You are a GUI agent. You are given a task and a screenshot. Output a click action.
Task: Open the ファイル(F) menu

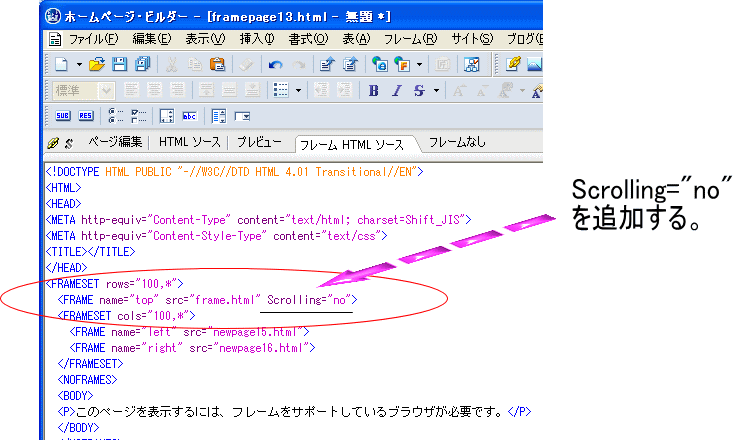pos(93,38)
